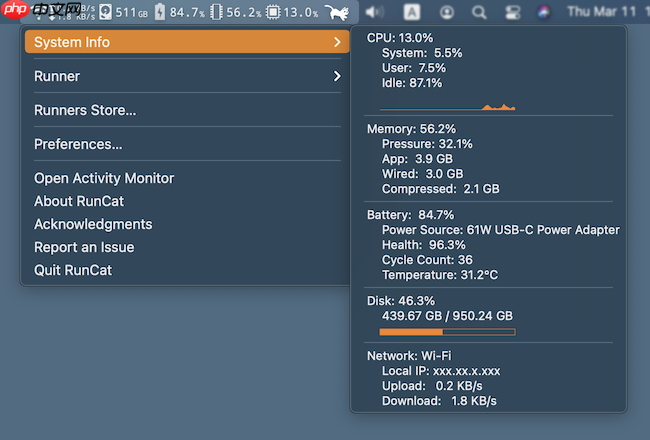This screenshot has height=440, width=650.
Task: Click the battery icon showing 84.7%
Action: (160, 12)
